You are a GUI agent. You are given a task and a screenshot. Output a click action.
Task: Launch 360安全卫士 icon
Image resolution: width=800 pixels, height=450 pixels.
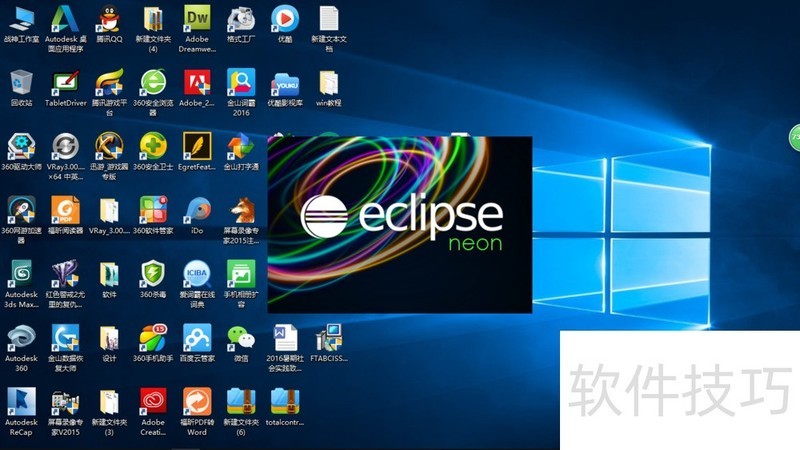point(153,147)
